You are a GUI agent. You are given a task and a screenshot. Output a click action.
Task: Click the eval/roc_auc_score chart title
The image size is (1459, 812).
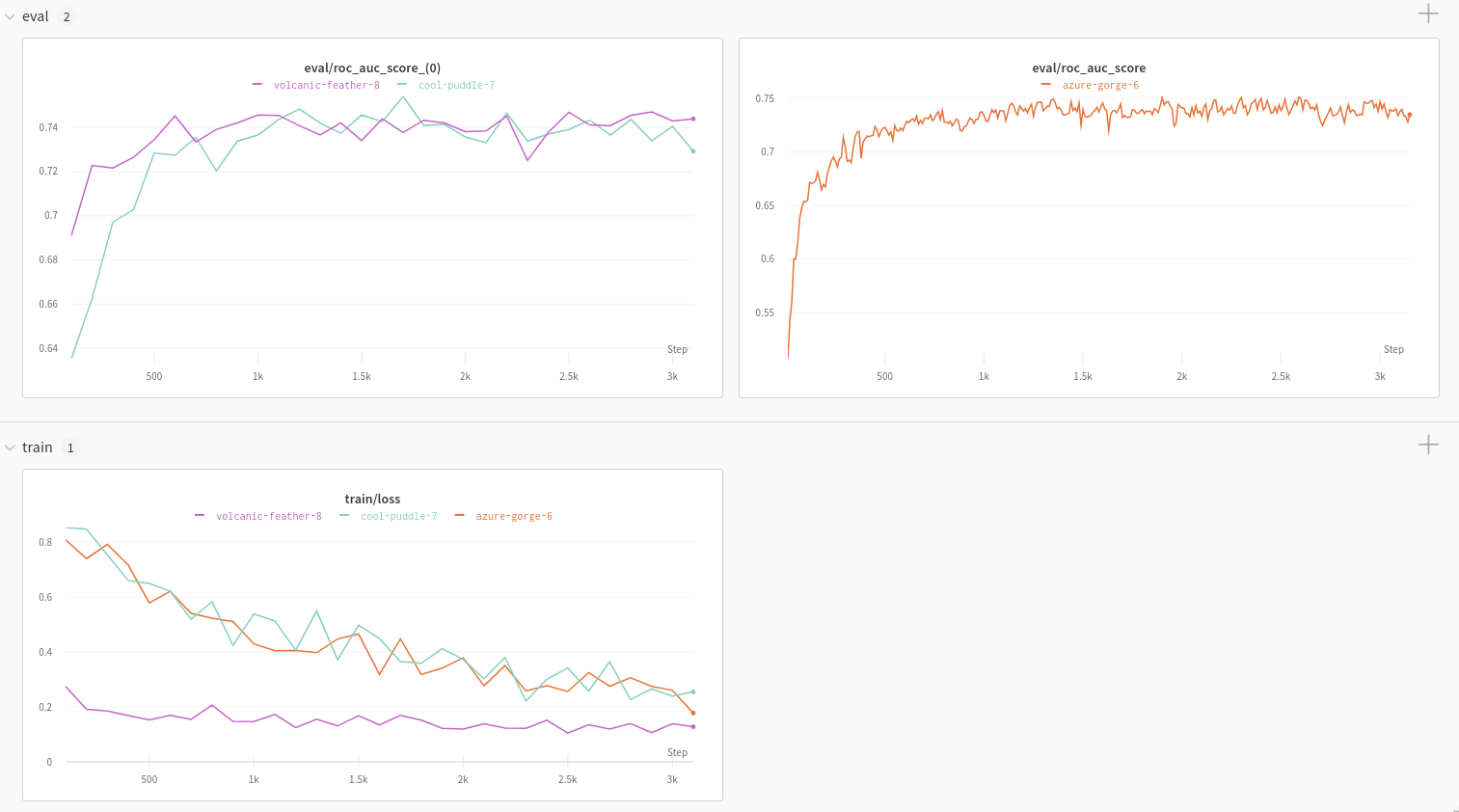pos(1089,68)
